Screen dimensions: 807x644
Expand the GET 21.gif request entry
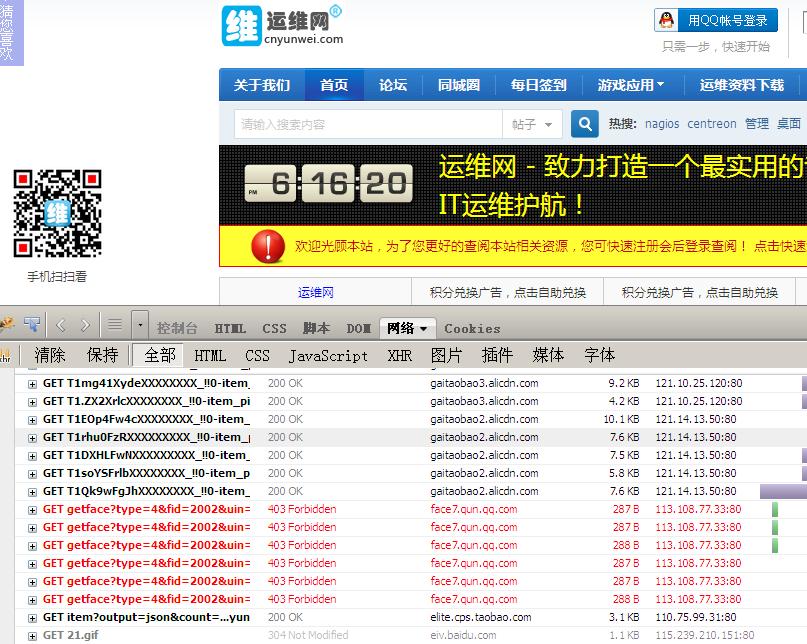click(x=31, y=635)
